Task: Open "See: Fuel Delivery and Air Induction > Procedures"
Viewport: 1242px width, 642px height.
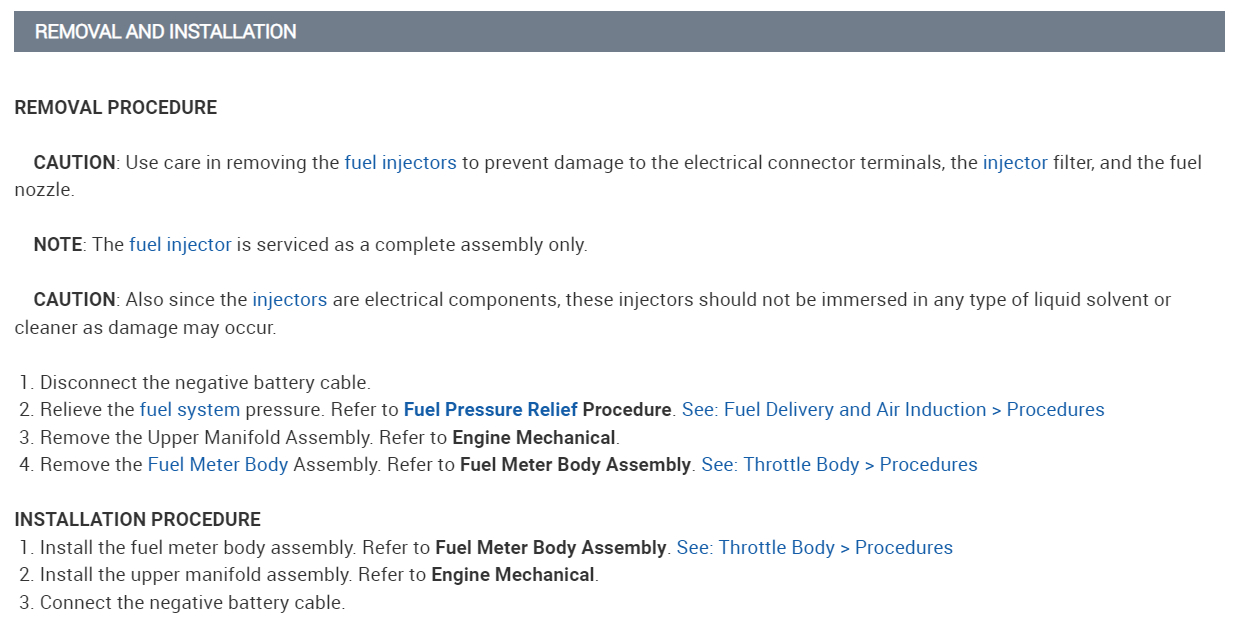Action: pos(893,410)
